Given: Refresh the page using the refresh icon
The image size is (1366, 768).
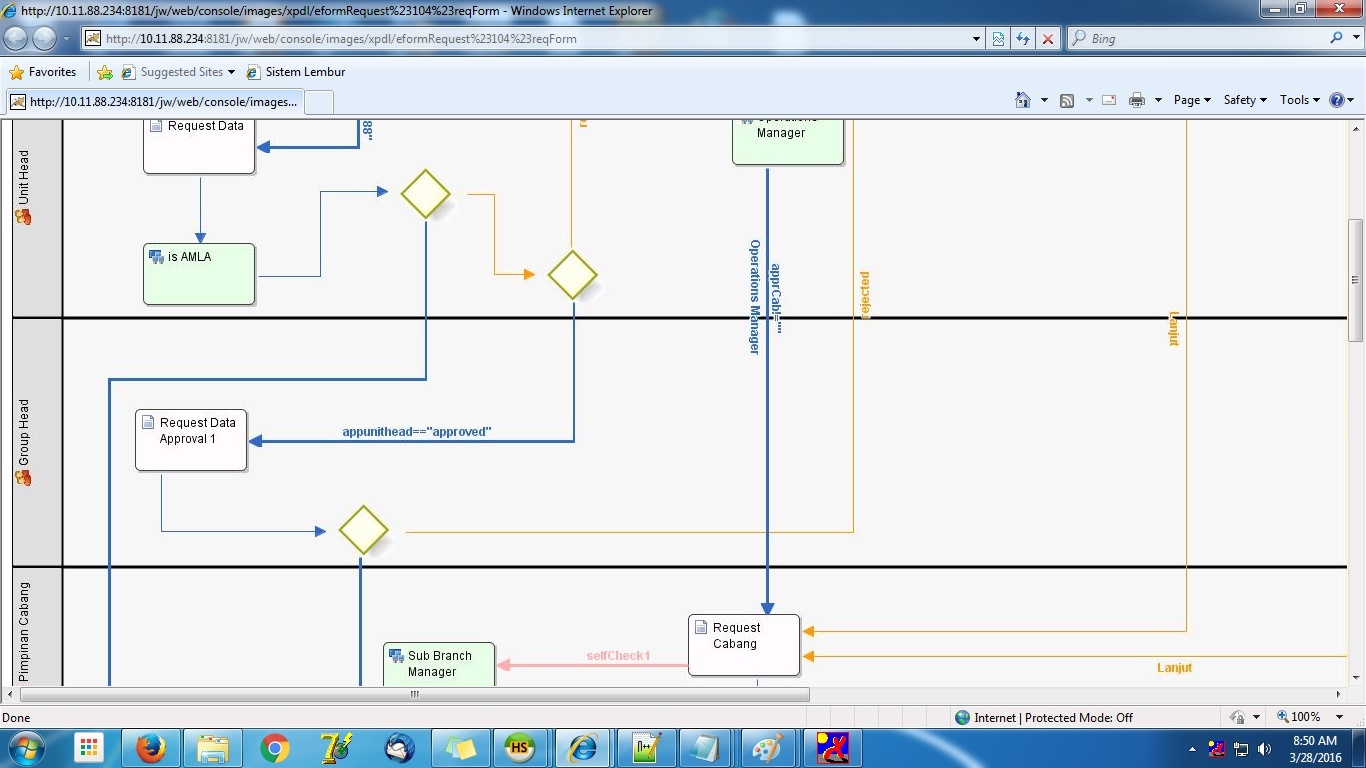Looking at the screenshot, I should (x=1022, y=39).
